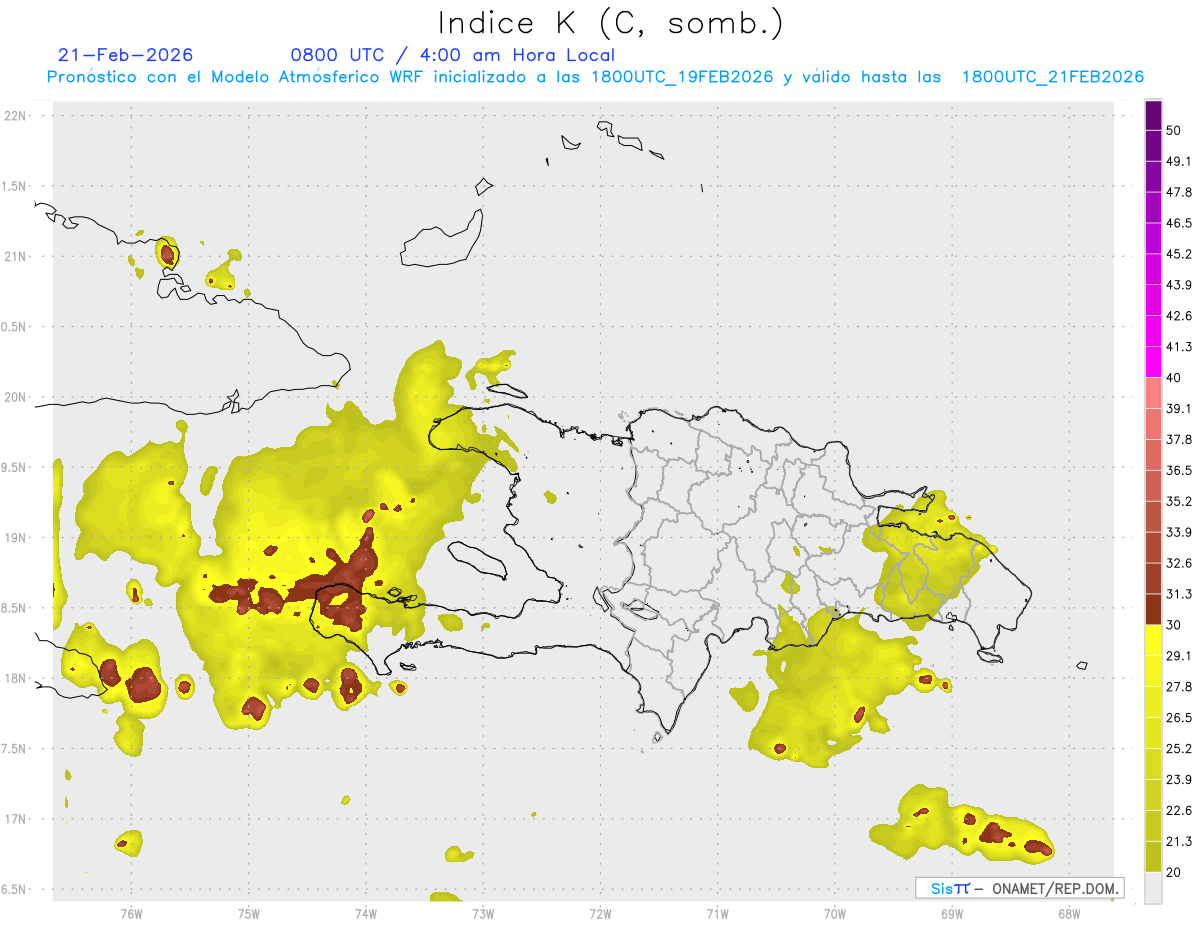This screenshot has height=927, width=1200.
Task: Click the colorbar label "21.3"
Action: 1179,841
